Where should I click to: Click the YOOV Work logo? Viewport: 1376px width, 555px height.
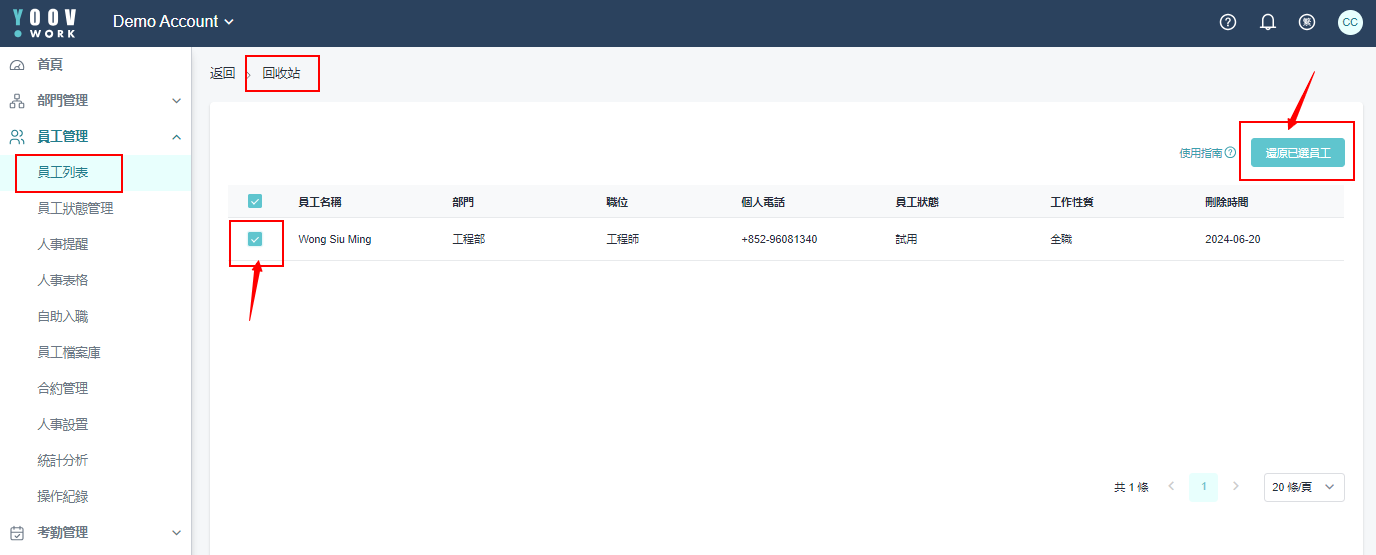coord(44,23)
